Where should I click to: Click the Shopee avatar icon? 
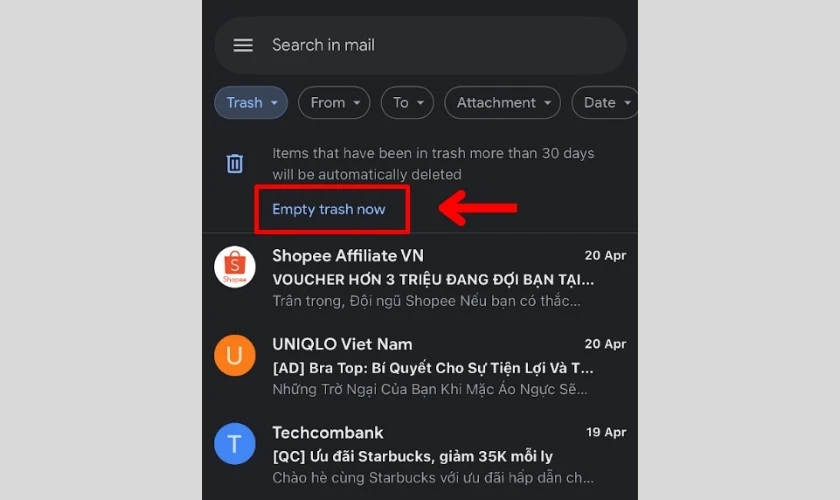point(235,267)
